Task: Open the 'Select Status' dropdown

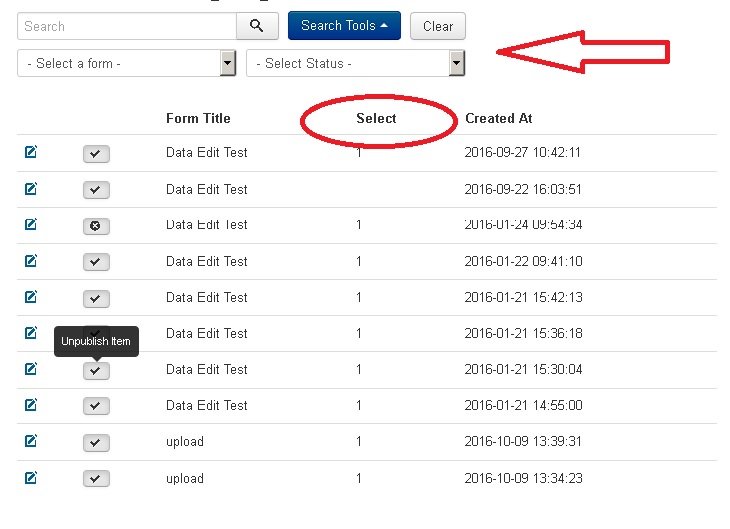Action: [x=355, y=63]
